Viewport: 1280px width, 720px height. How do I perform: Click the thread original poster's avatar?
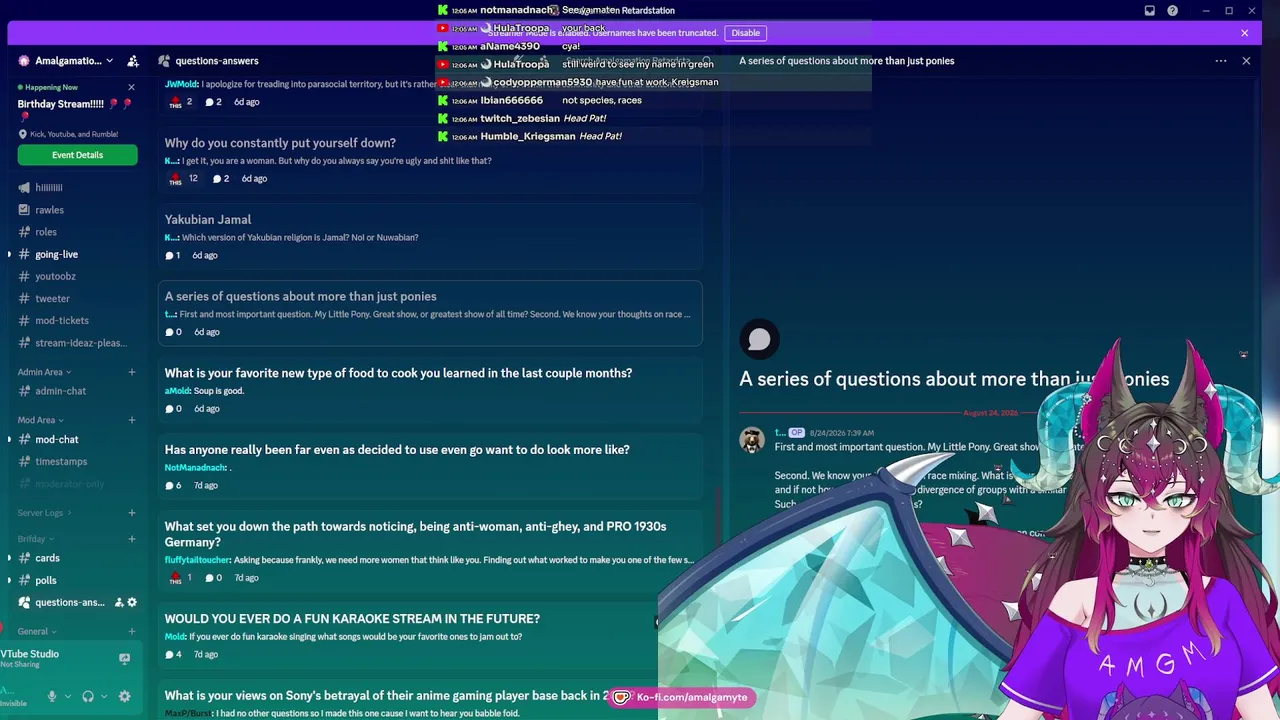[x=752, y=439]
